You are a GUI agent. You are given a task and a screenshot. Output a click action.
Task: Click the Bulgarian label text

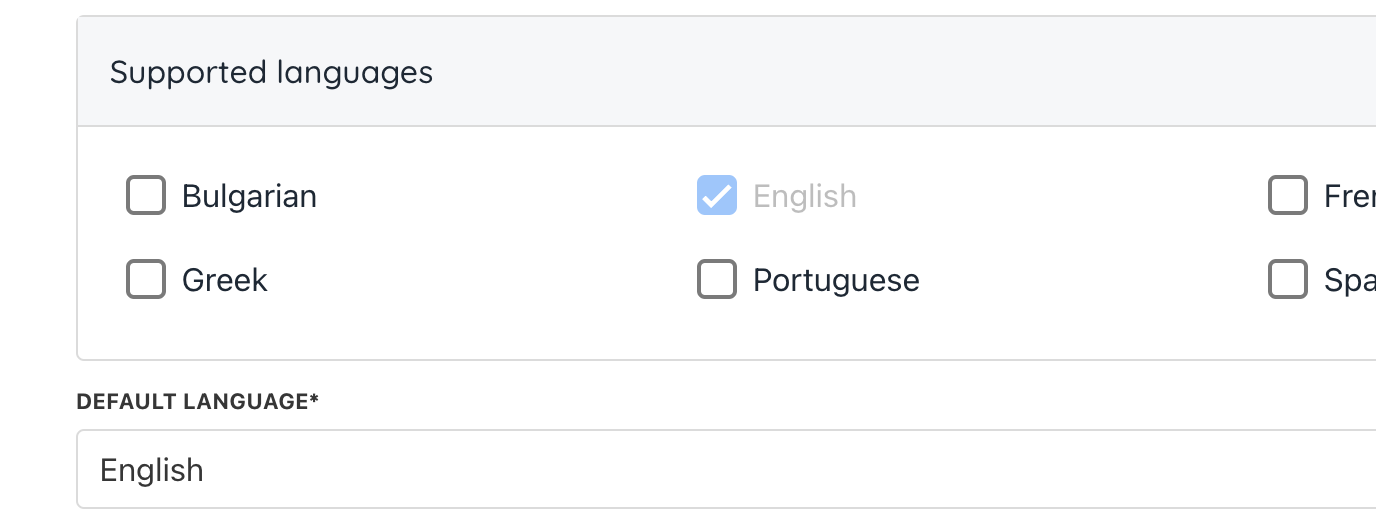[x=249, y=196]
